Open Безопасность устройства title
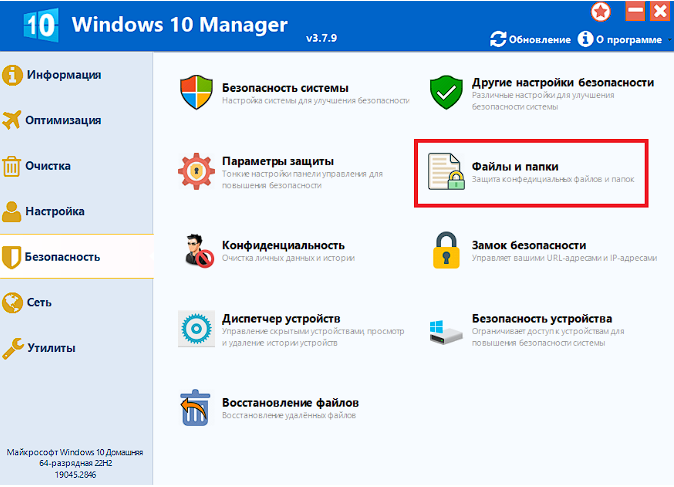674x487 pixels. coord(542,319)
